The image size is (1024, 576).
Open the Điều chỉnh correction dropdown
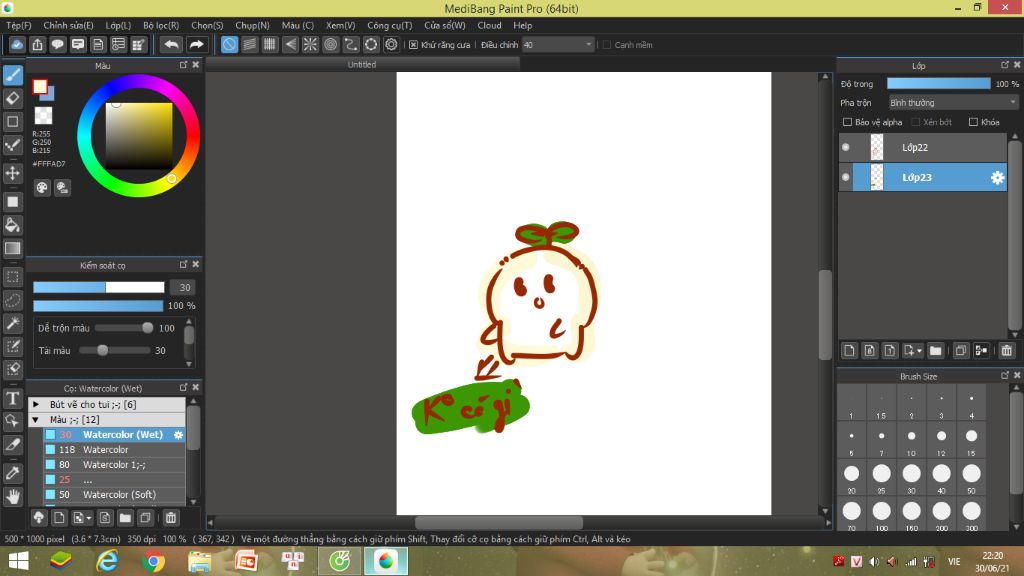[x=558, y=45]
